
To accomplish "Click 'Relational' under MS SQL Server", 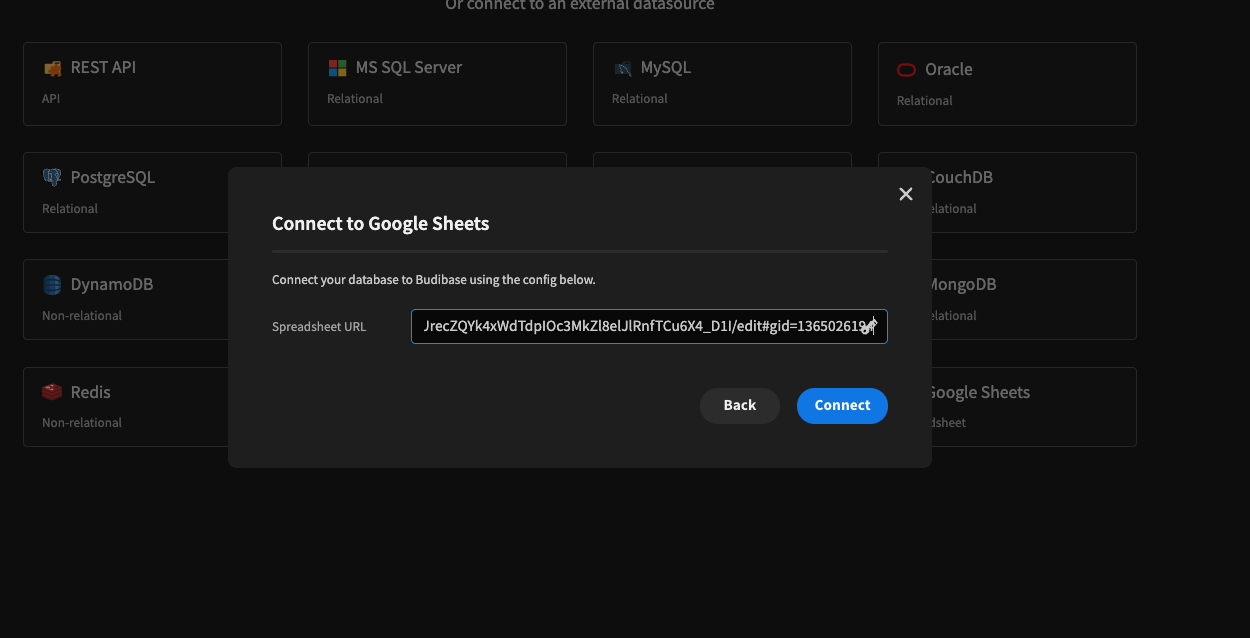I will click(355, 98).
